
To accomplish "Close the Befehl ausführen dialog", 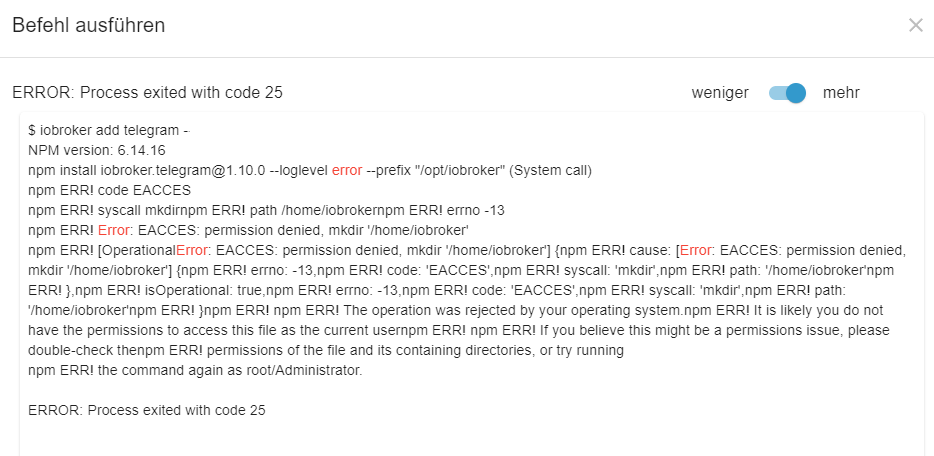I will click(x=915, y=25).
